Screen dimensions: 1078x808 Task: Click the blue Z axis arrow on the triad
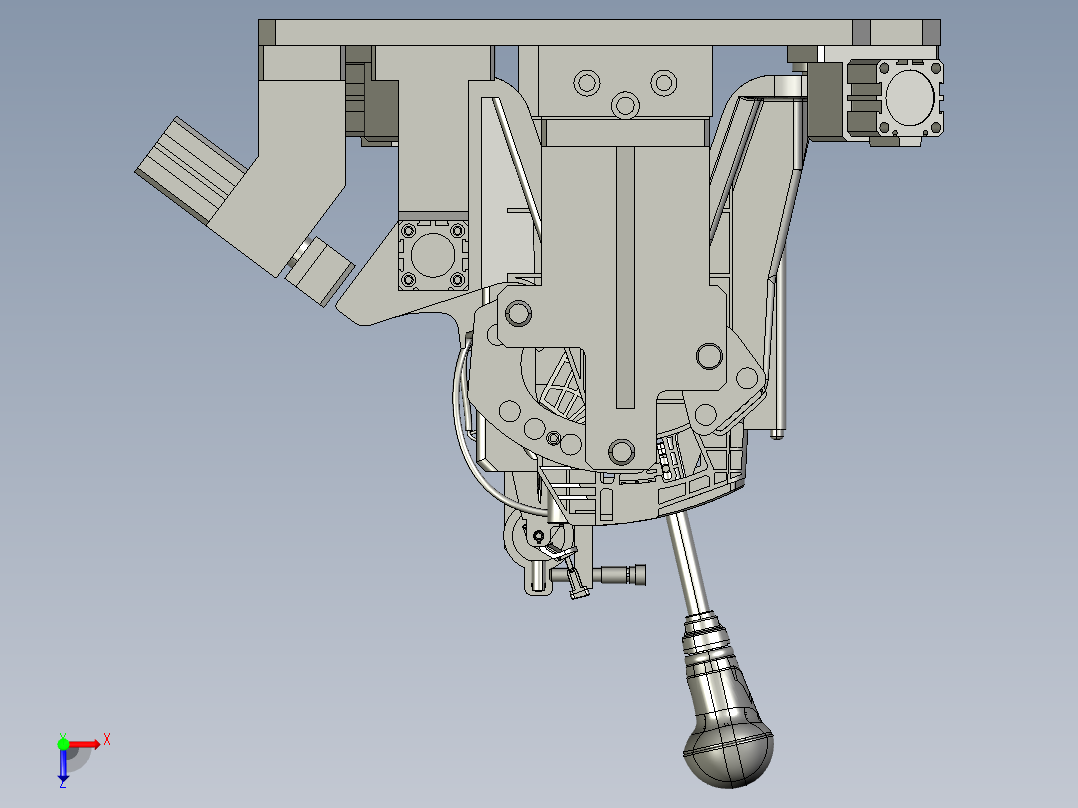click(x=63, y=766)
